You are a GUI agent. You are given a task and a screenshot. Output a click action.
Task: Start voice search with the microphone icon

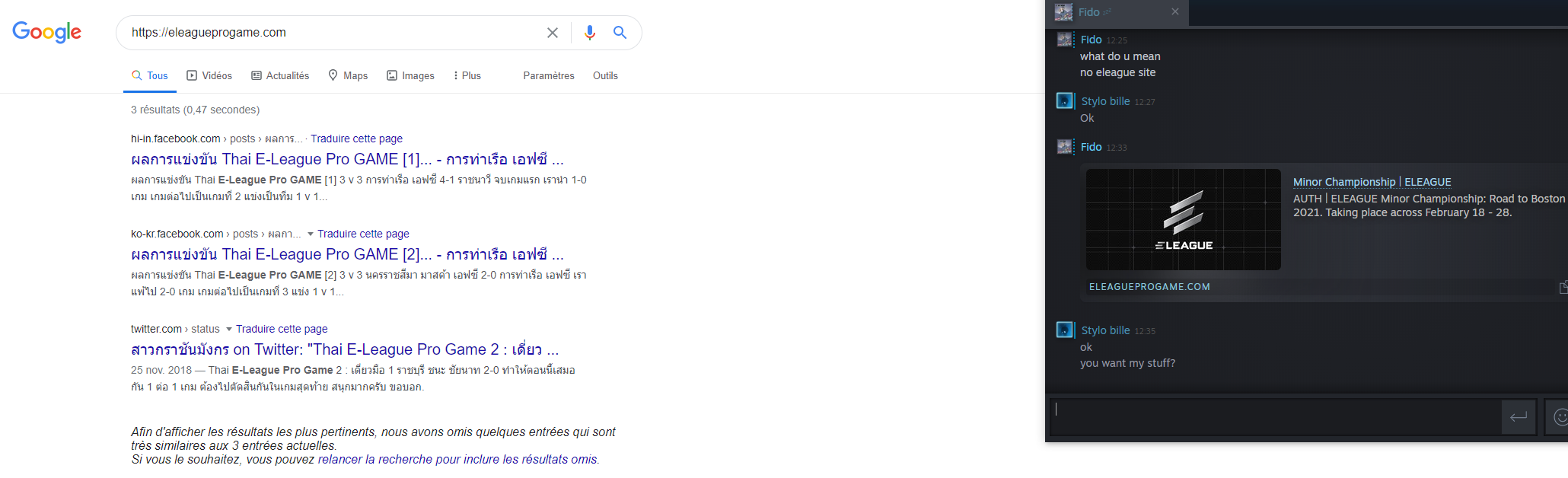(x=589, y=33)
